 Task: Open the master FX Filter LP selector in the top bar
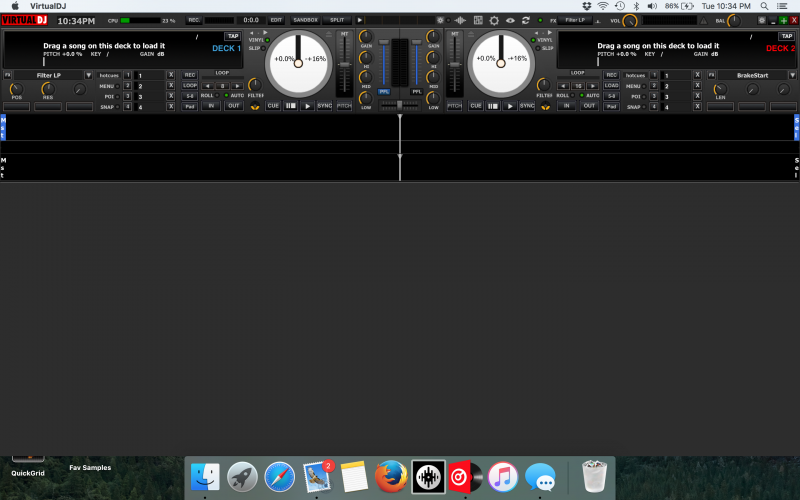[x=575, y=20]
